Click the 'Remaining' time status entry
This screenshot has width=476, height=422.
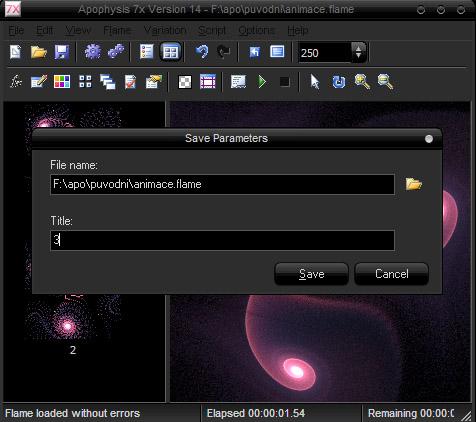[411, 413]
